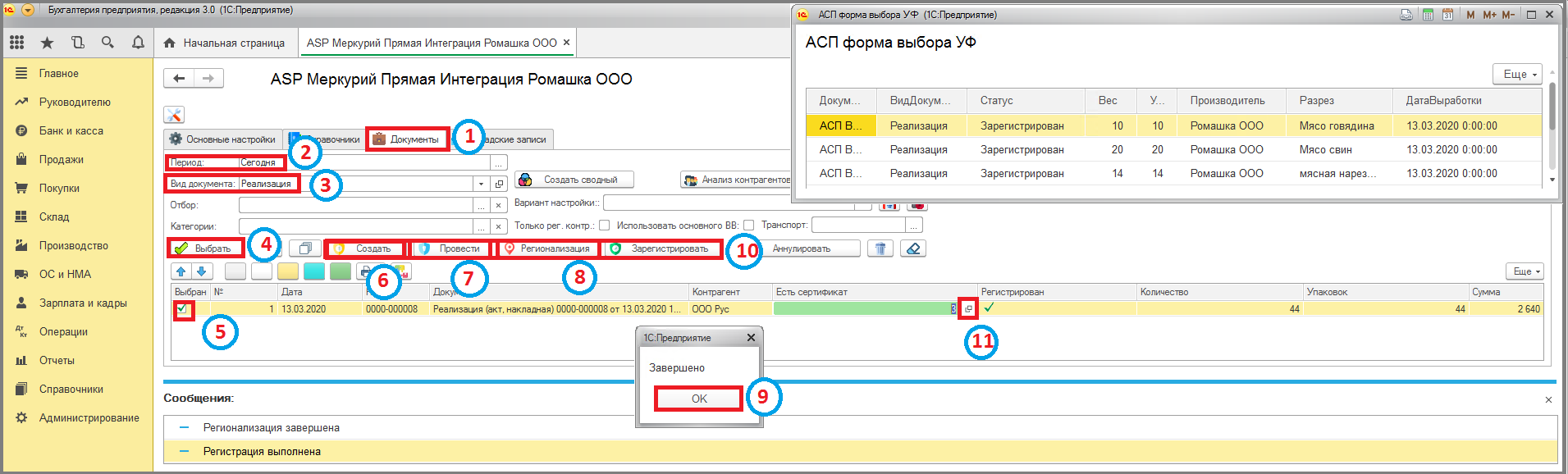Click the Провести button
1568x474 pixels.
pos(450,248)
